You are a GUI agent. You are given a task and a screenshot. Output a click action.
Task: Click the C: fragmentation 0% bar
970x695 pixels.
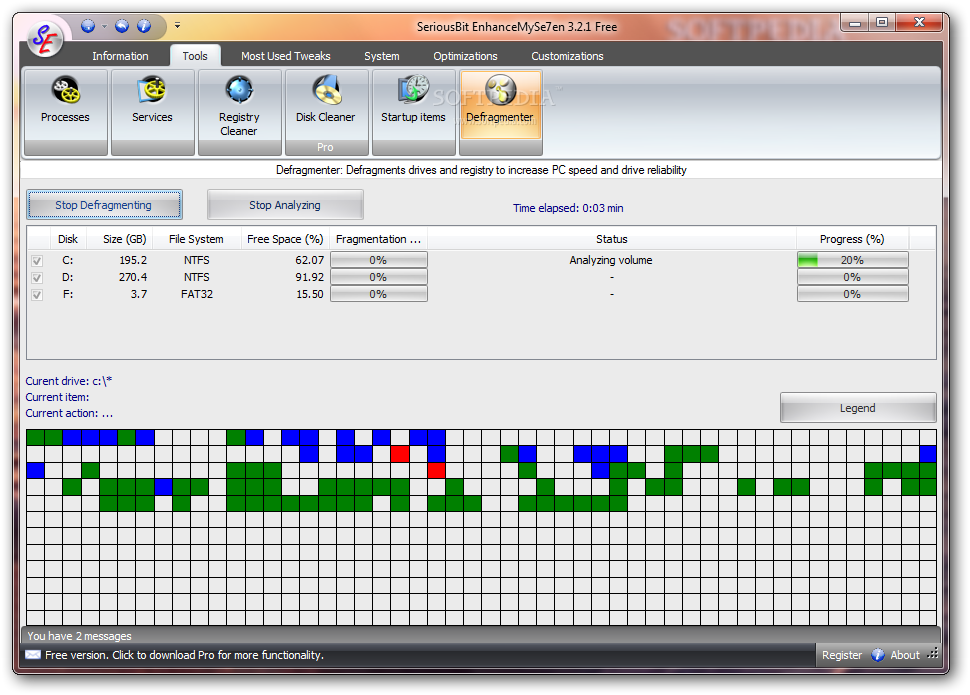point(379,260)
